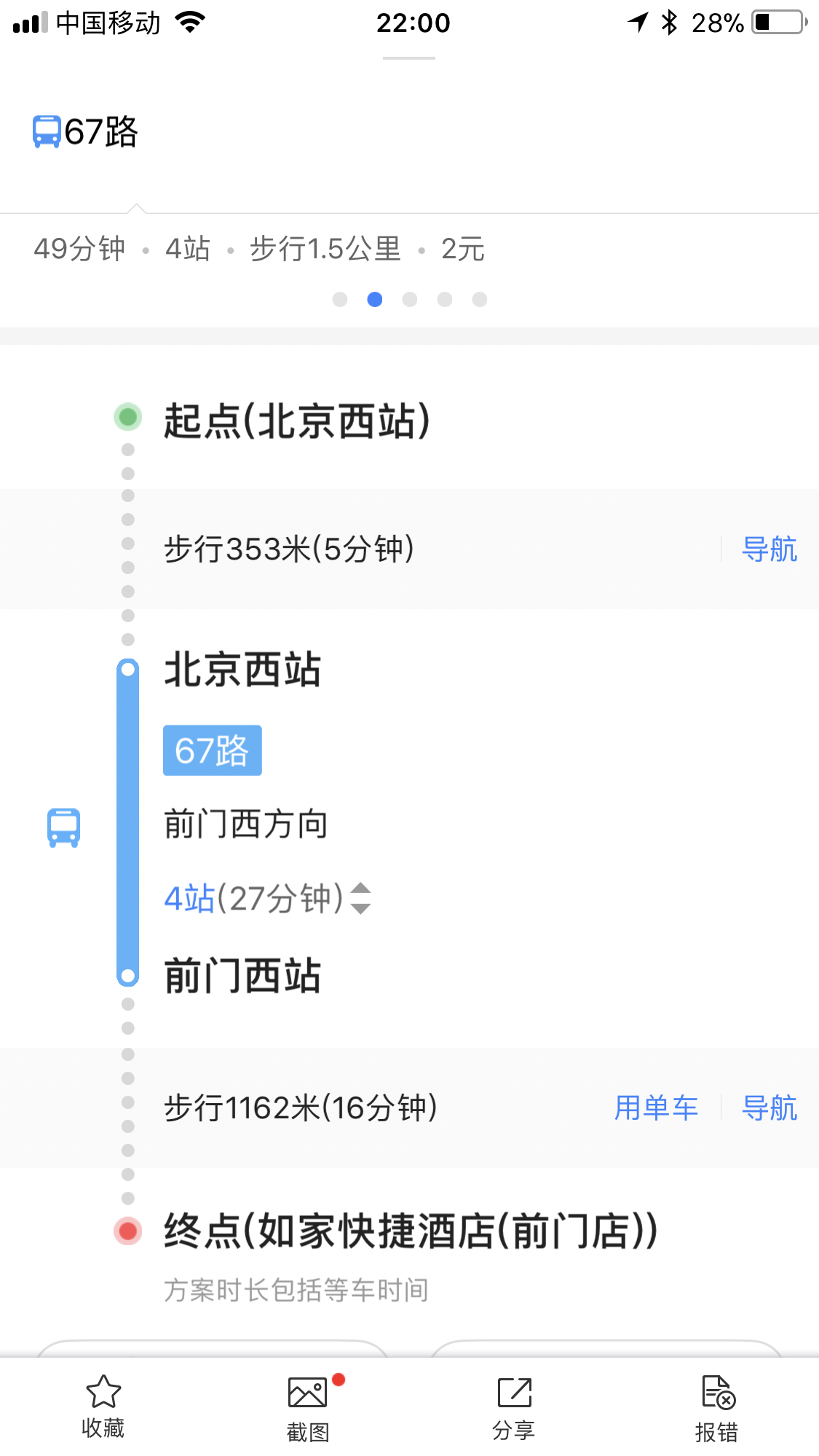Tap the red destination point marker
Image resolution: width=819 pixels, height=1456 pixels.
[x=128, y=1230]
